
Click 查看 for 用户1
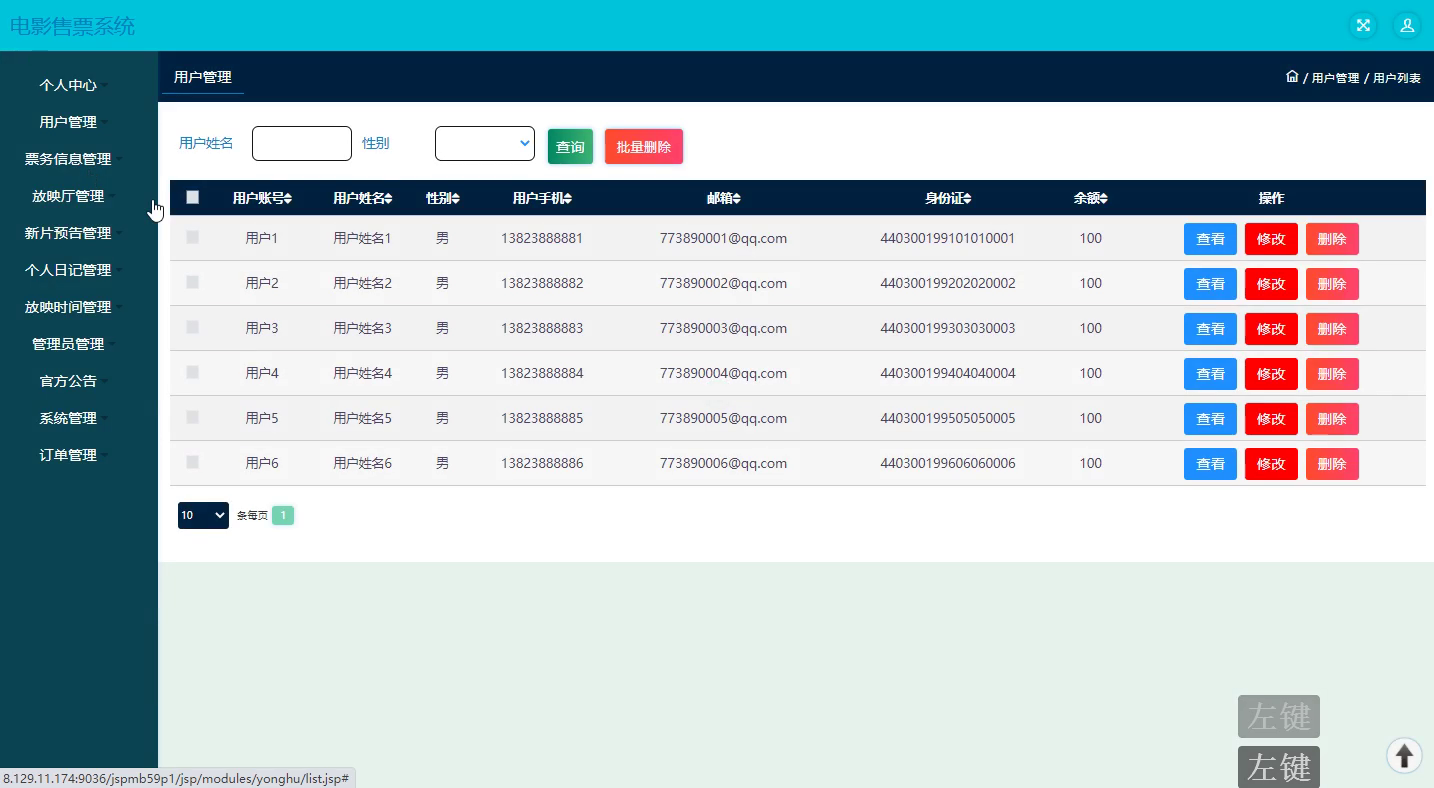click(x=1210, y=239)
